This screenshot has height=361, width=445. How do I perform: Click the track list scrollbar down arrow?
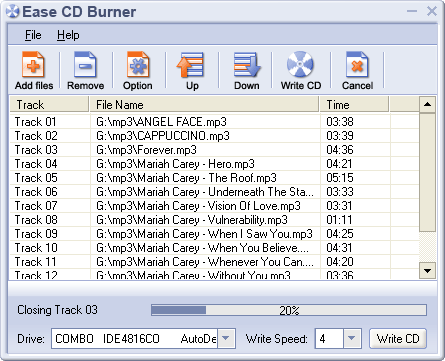pos(427,270)
